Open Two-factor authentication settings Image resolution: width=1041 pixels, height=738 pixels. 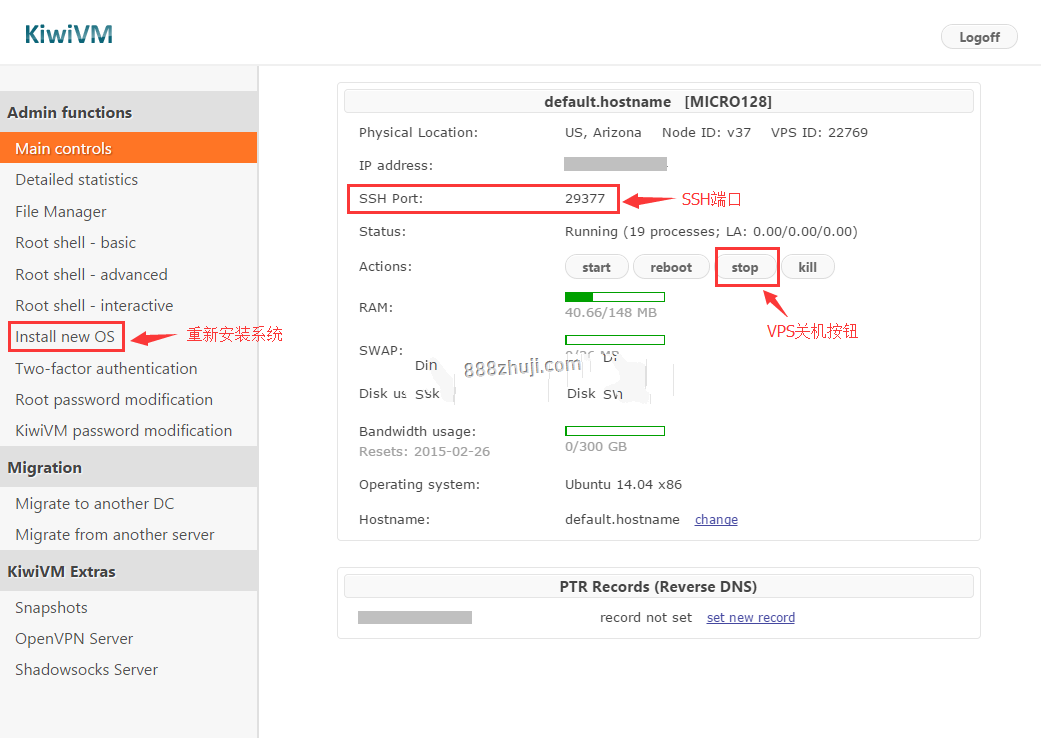click(106, 369)
